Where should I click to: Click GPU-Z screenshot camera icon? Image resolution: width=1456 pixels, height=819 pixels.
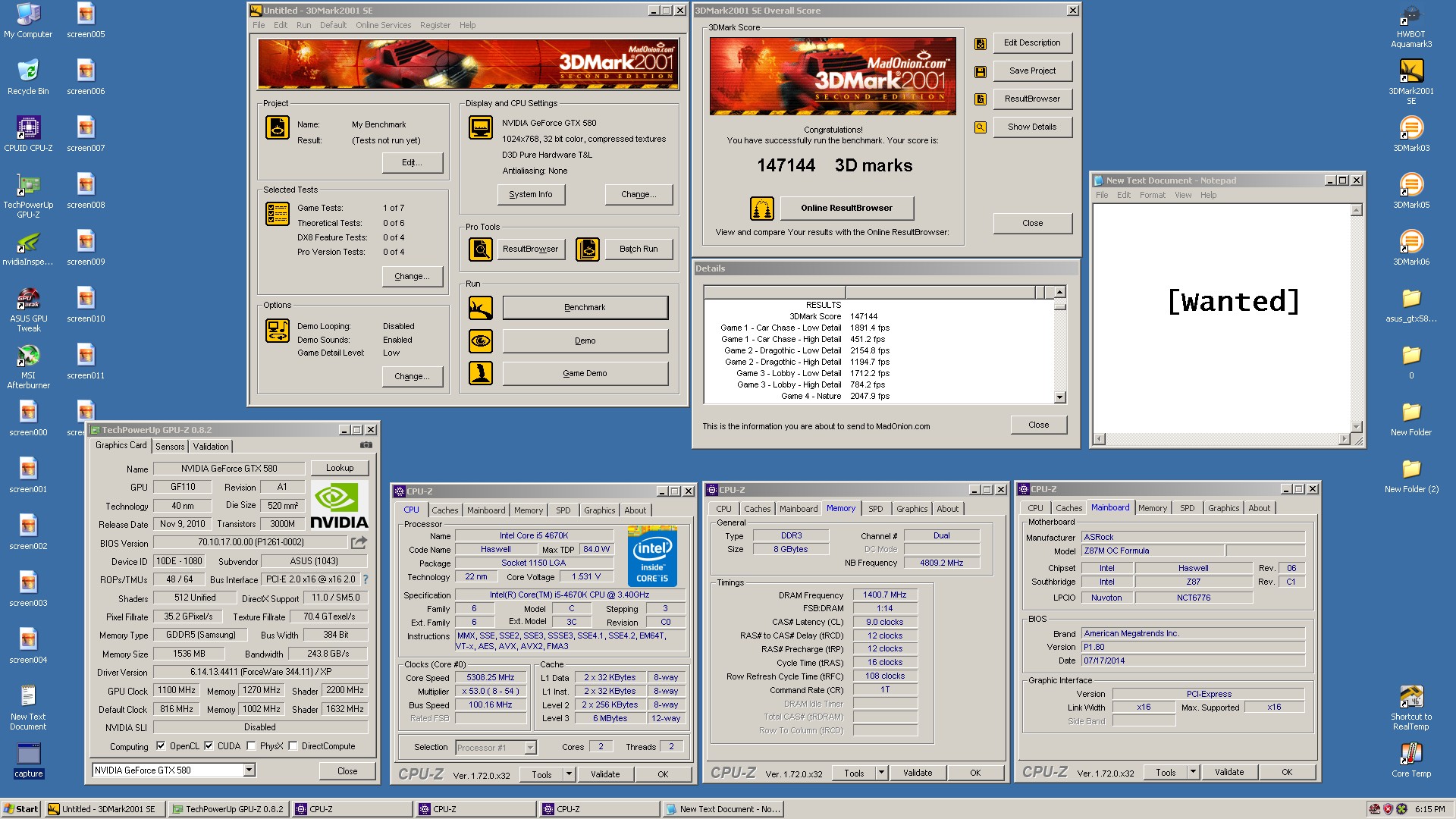coord(366,445)
